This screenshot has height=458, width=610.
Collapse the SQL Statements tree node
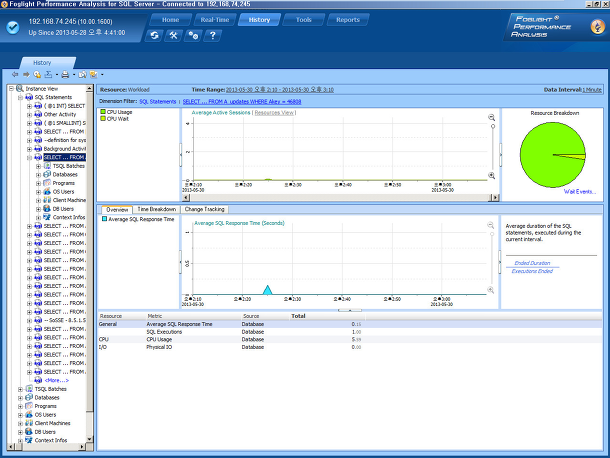[20, 97]
